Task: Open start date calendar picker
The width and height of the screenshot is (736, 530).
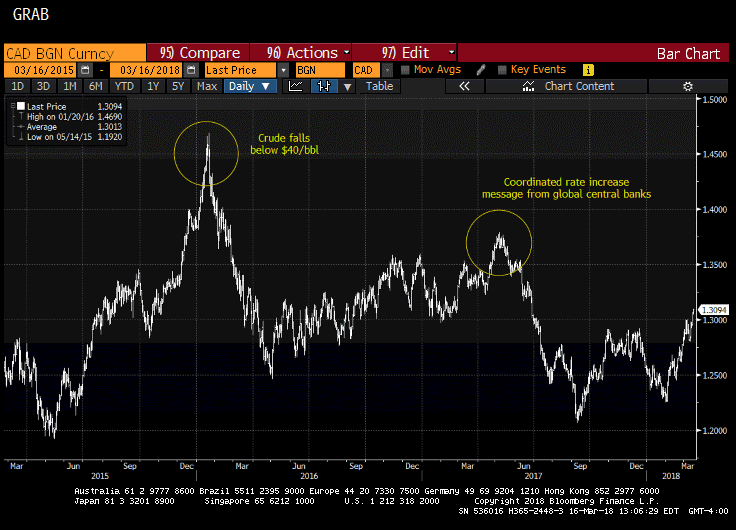Action: (x=85, y=70)
